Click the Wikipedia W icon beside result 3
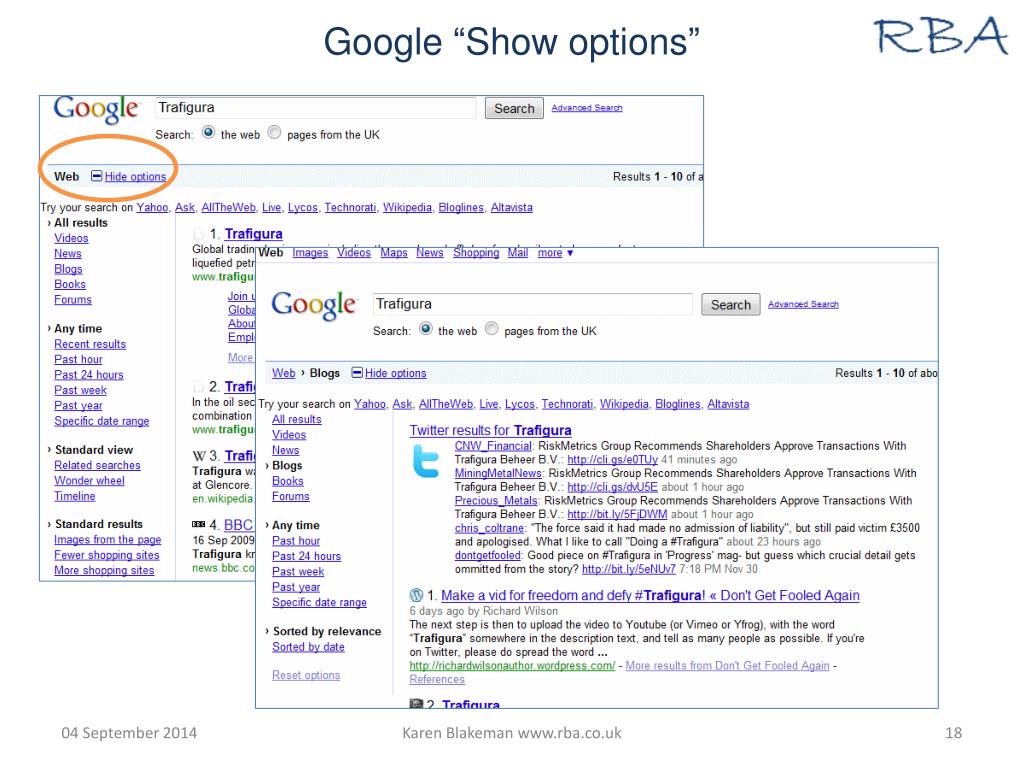The width and height of the screenshot is (1024, 768). pyautogui.click(x=199, y=456)
